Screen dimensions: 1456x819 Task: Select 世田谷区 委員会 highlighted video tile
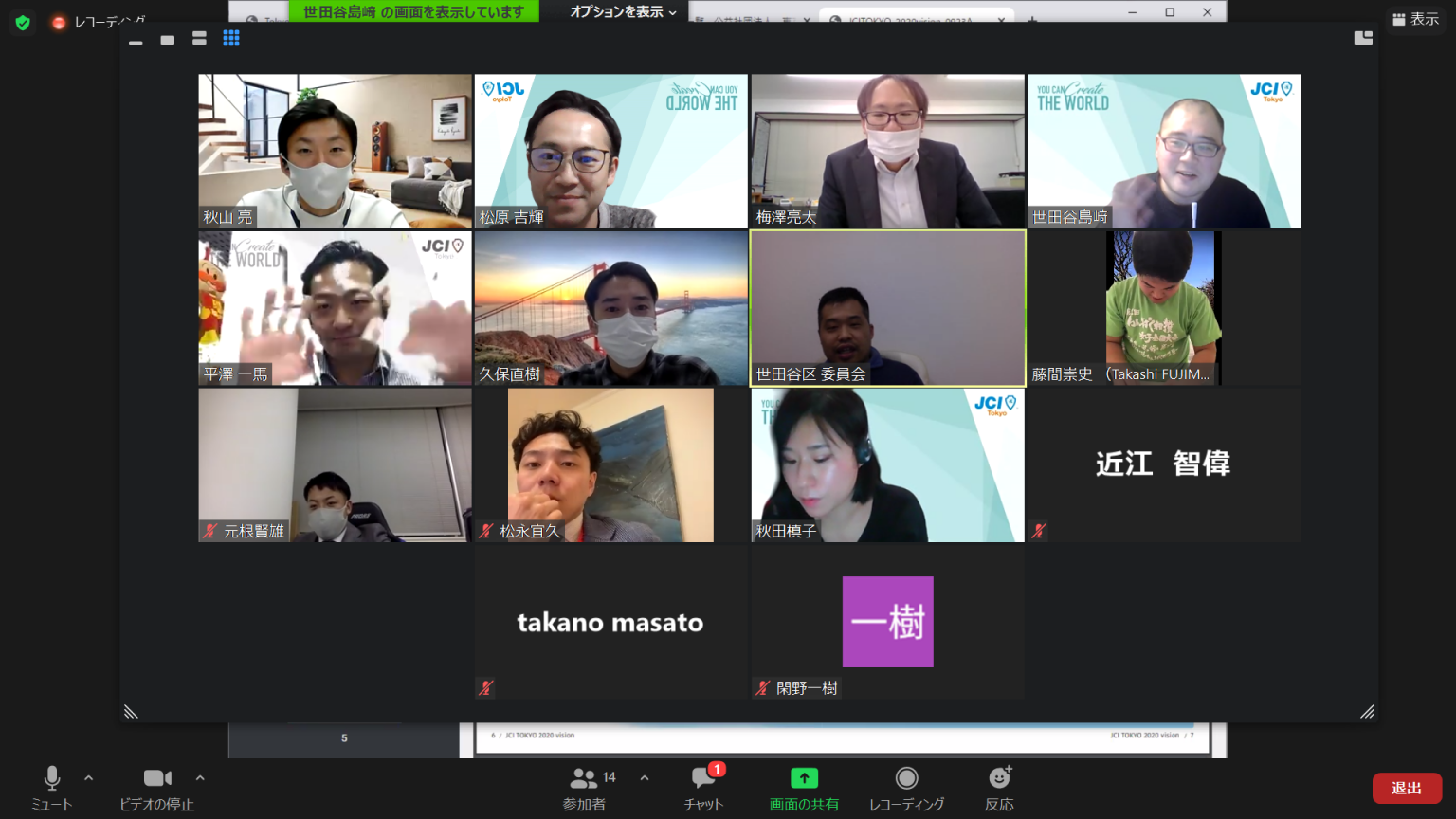point(888,308)
